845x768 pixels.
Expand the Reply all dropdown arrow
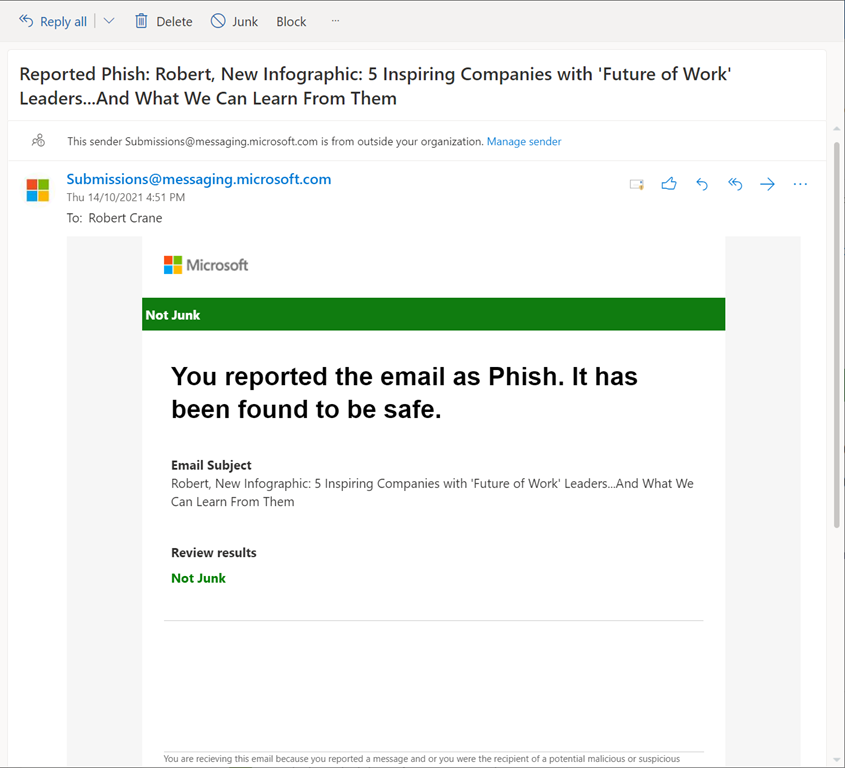coord(109,21)
